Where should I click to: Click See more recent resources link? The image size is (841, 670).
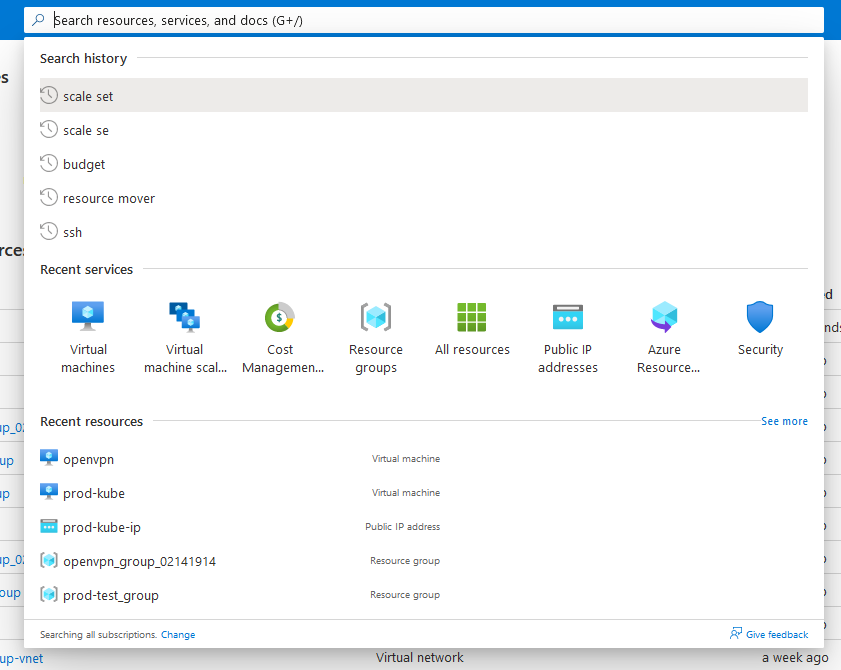coord(784,421)
